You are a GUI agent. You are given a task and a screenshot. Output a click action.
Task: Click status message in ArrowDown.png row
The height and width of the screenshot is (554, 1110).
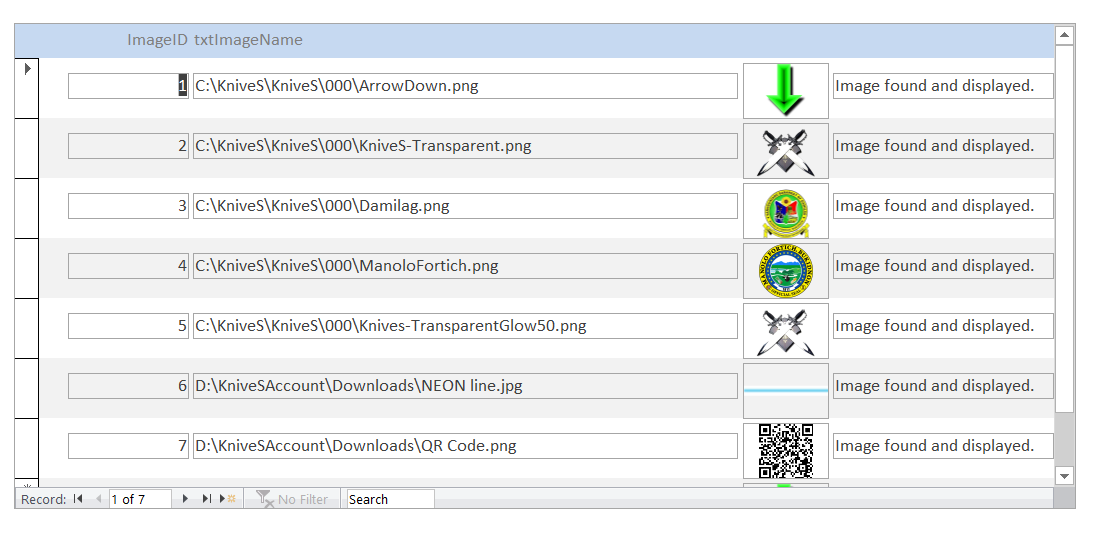(943, 86)
